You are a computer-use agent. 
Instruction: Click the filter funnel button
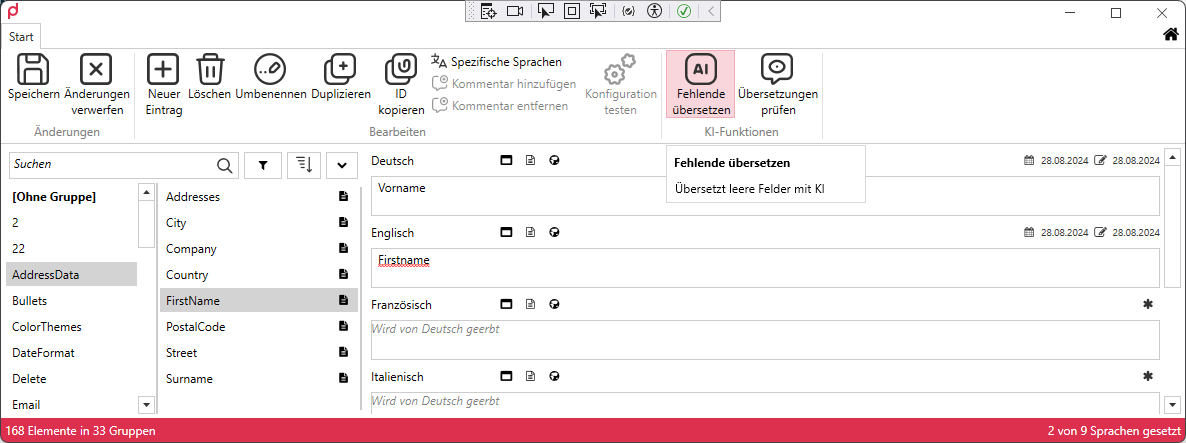tap(263, 165)
